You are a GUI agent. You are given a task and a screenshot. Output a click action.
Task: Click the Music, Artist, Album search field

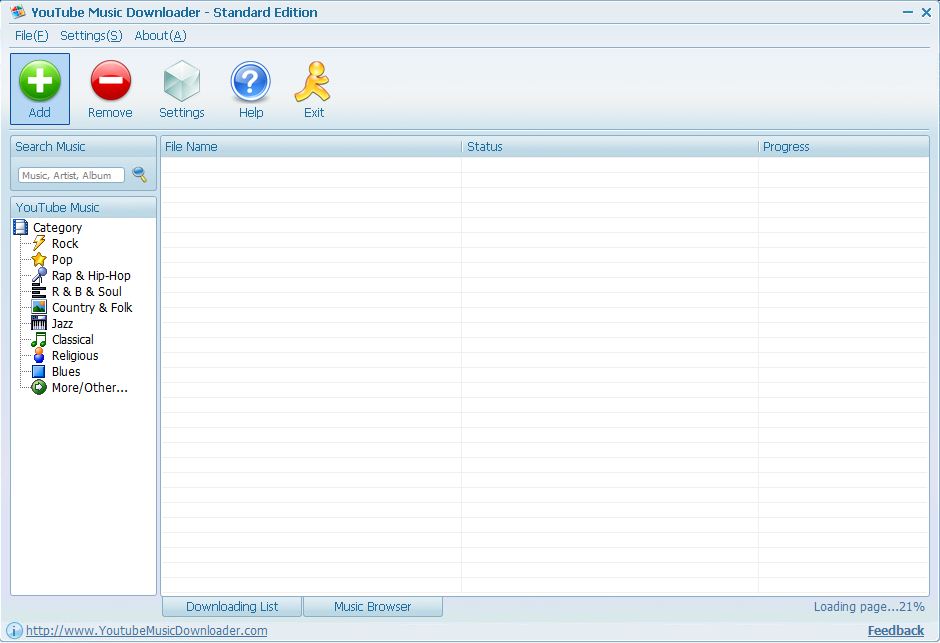point(71,175)
